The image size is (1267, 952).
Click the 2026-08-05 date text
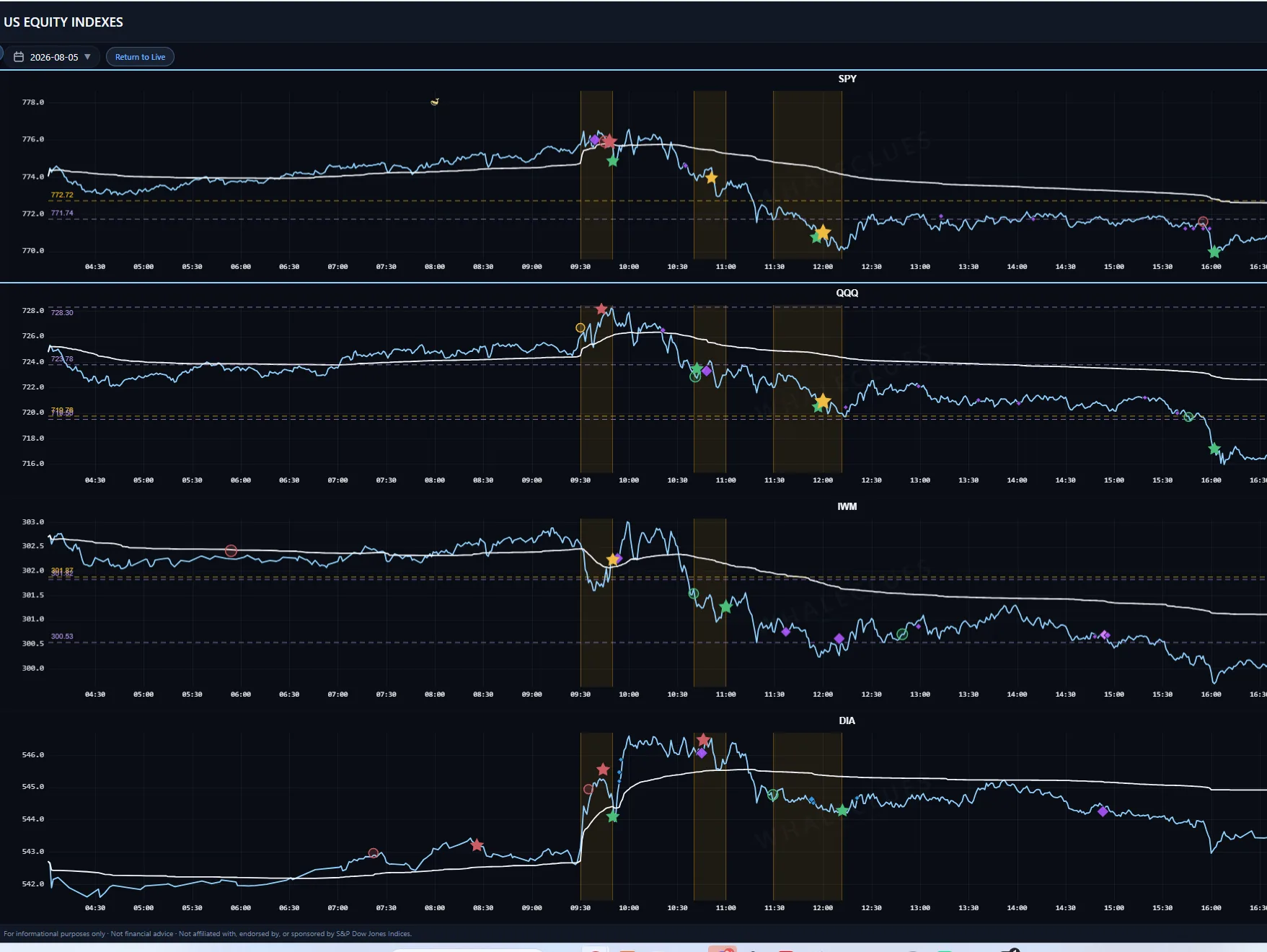54,57
